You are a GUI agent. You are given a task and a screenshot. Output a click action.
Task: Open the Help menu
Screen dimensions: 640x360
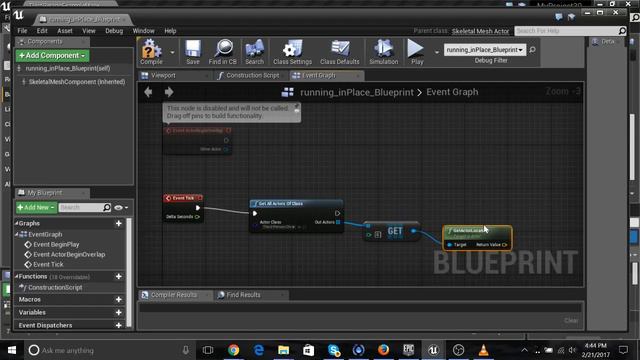(170, 31)
